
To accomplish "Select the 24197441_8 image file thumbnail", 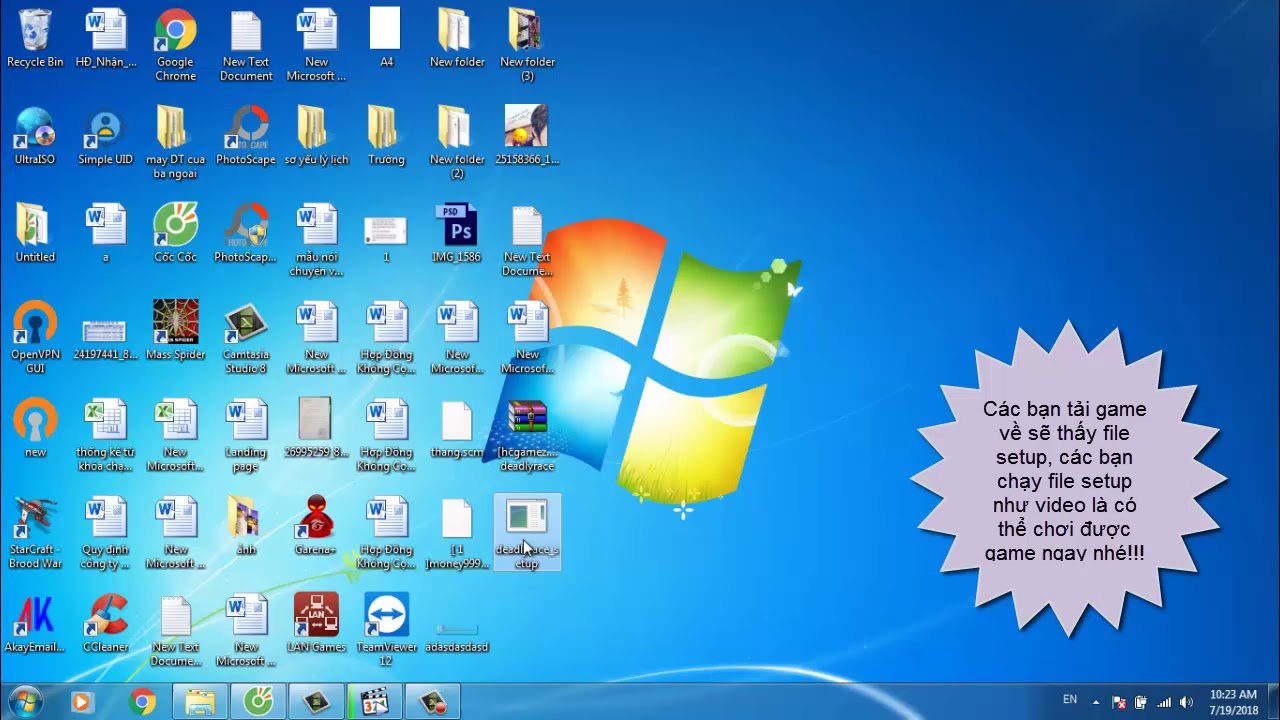I will 105,338.
